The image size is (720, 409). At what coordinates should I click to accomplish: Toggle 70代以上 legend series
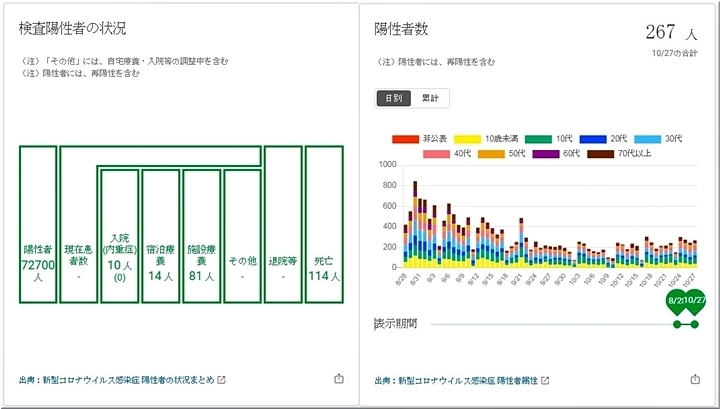(x=622, y=153)
